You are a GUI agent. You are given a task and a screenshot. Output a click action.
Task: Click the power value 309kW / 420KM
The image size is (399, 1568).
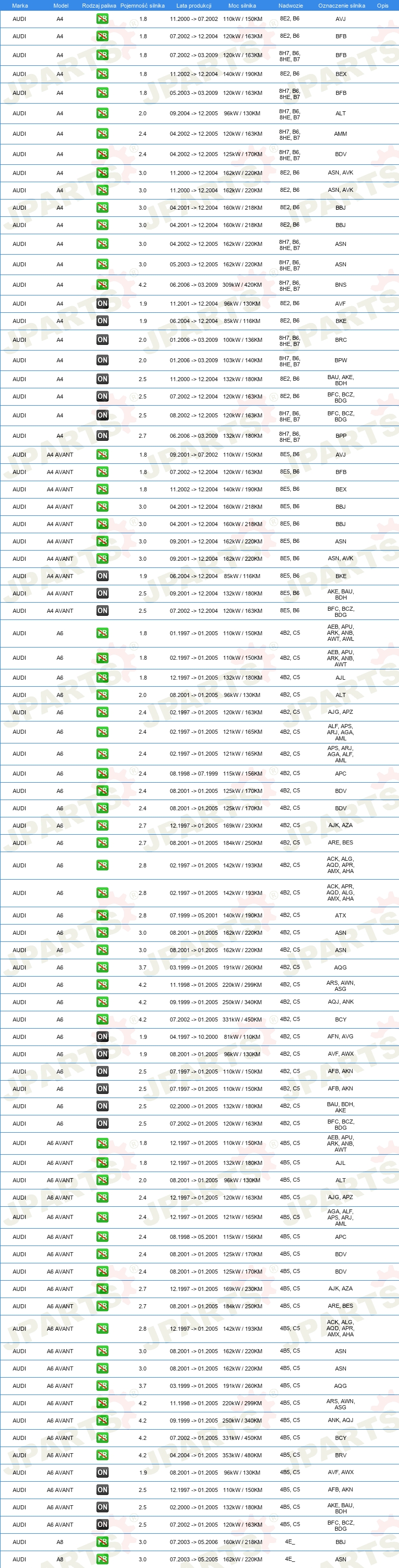click(242, 284)
